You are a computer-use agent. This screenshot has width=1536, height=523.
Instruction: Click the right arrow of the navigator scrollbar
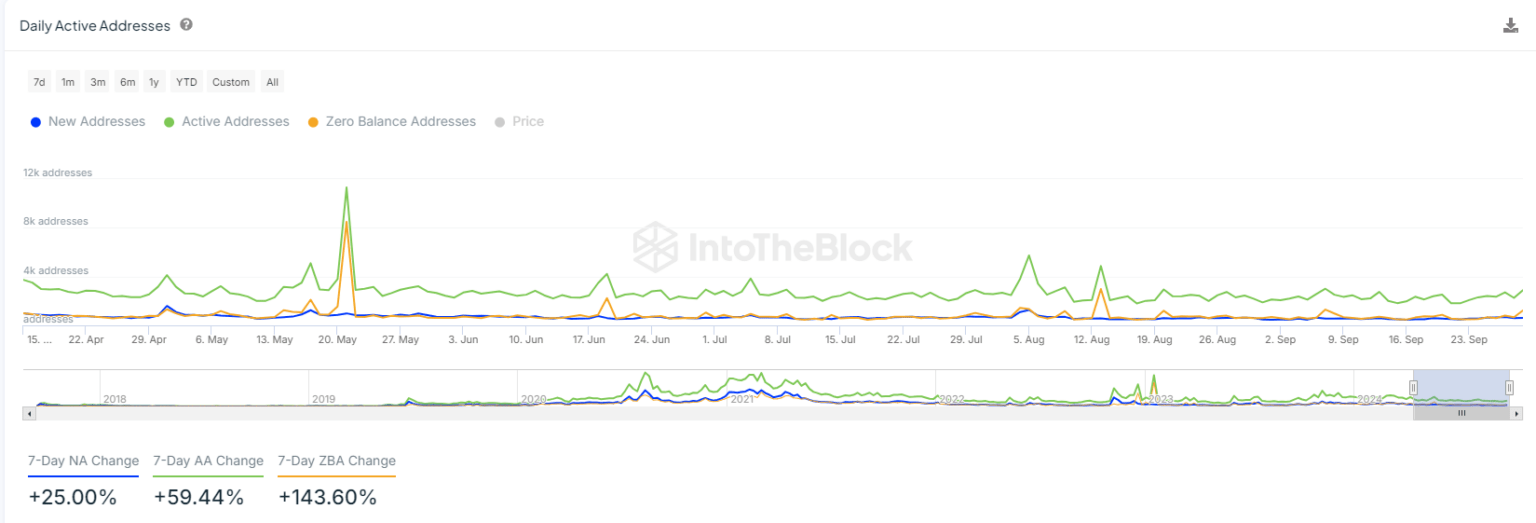tap(1517, 412)
